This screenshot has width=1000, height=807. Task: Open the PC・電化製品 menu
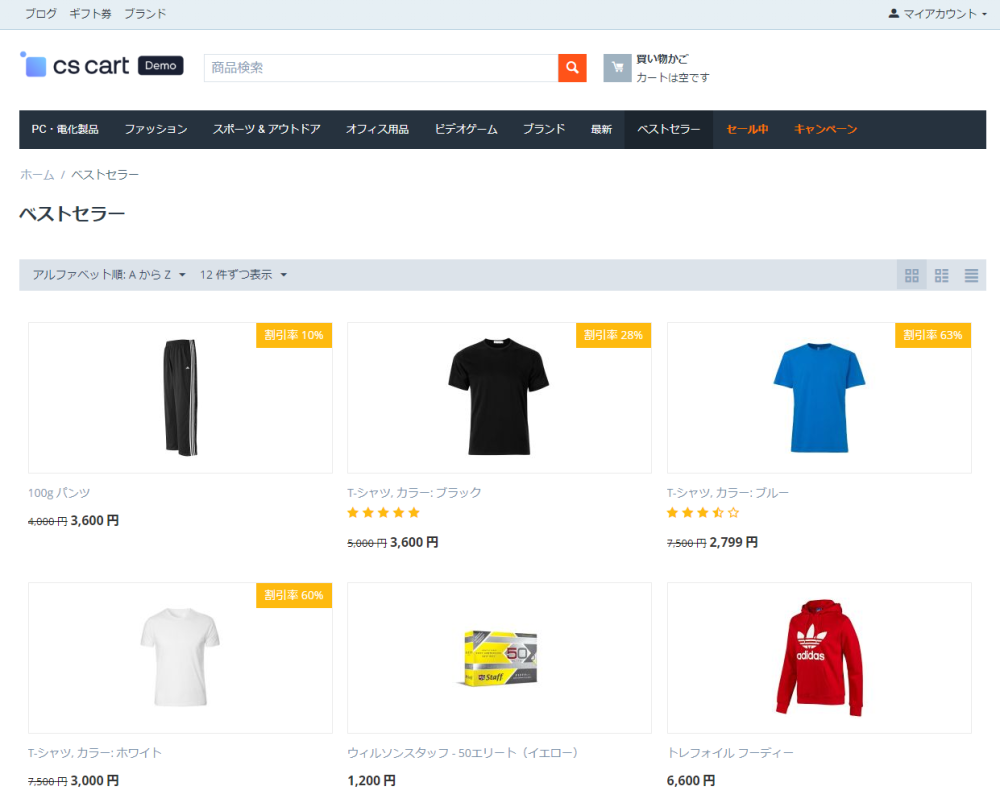coord(65,130)
